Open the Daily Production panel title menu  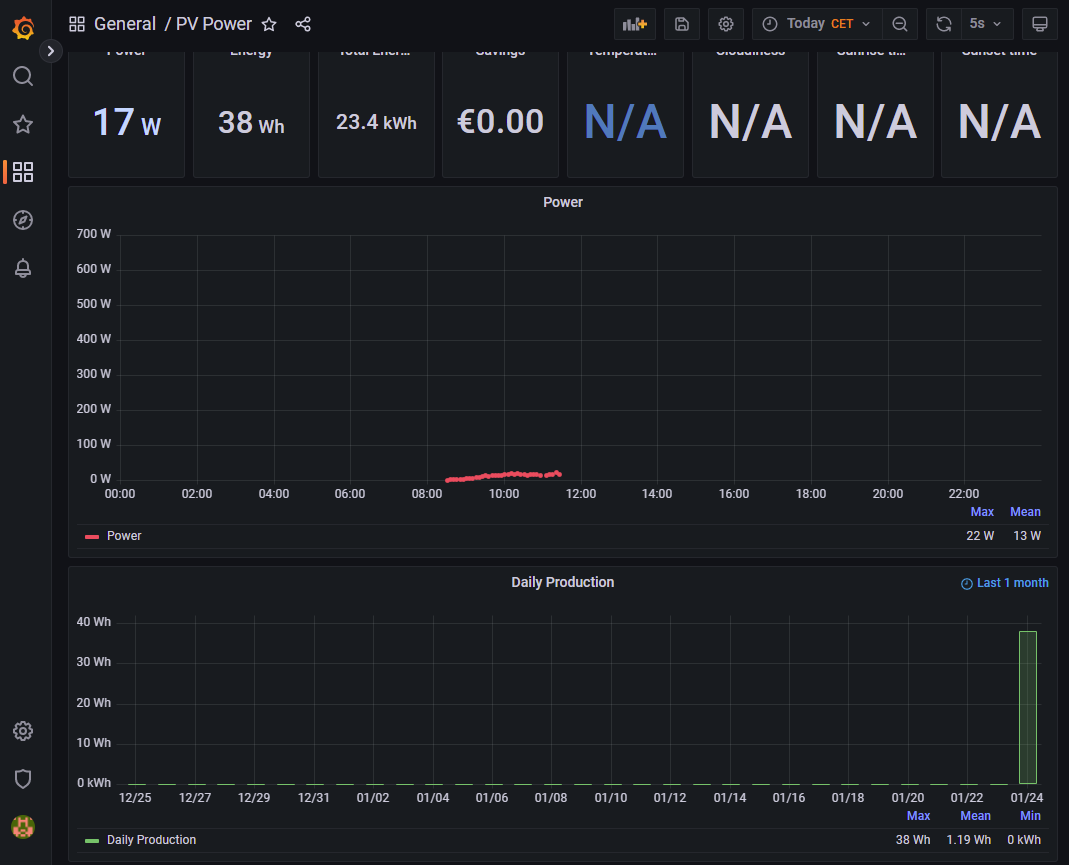point(562,582)
